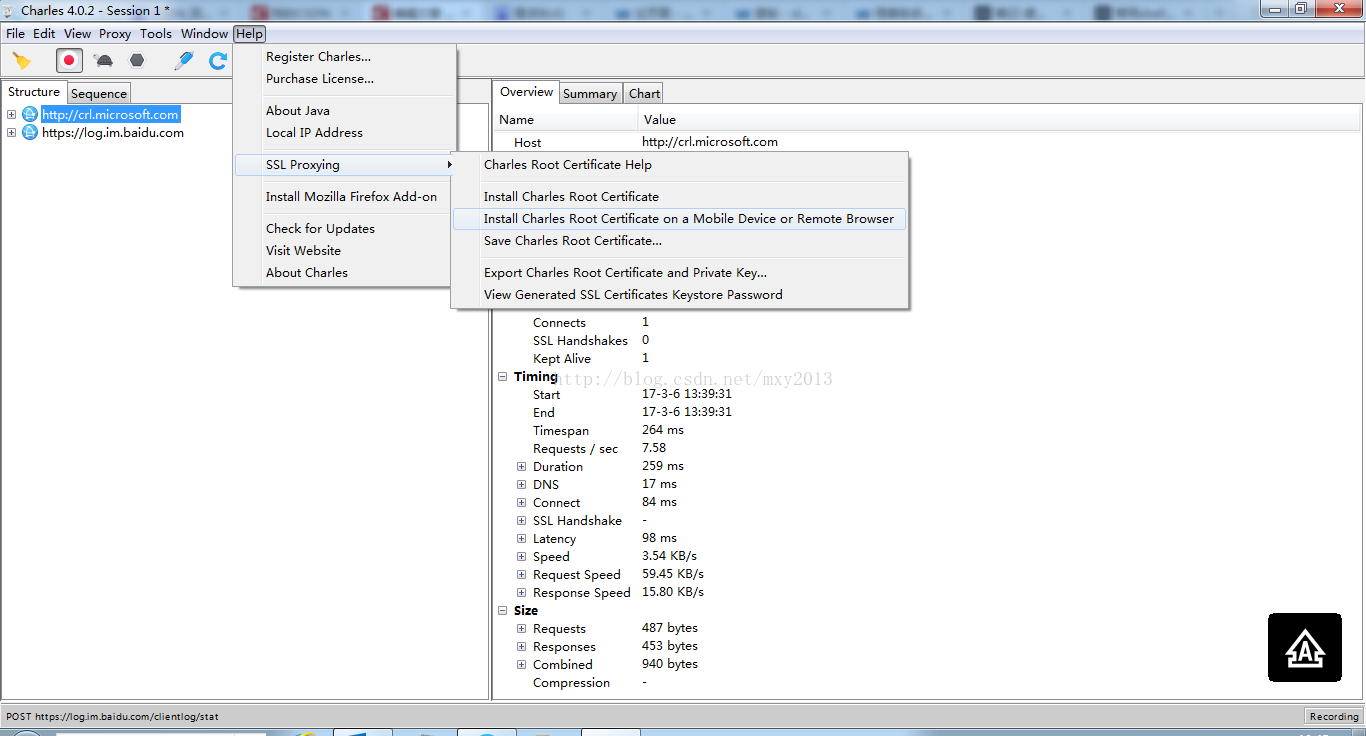
Task: Choose Install Certificate on Mobile Device or Remote Browser
Action: (x=680, y=219)
